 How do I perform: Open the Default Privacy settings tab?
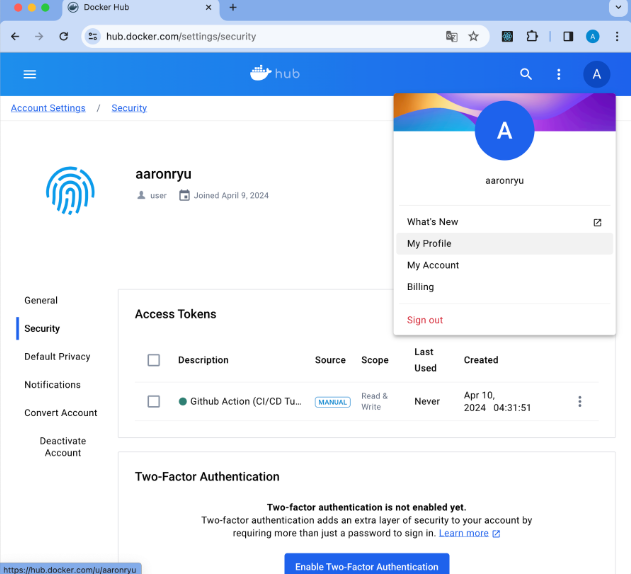[x=57, y=357]
